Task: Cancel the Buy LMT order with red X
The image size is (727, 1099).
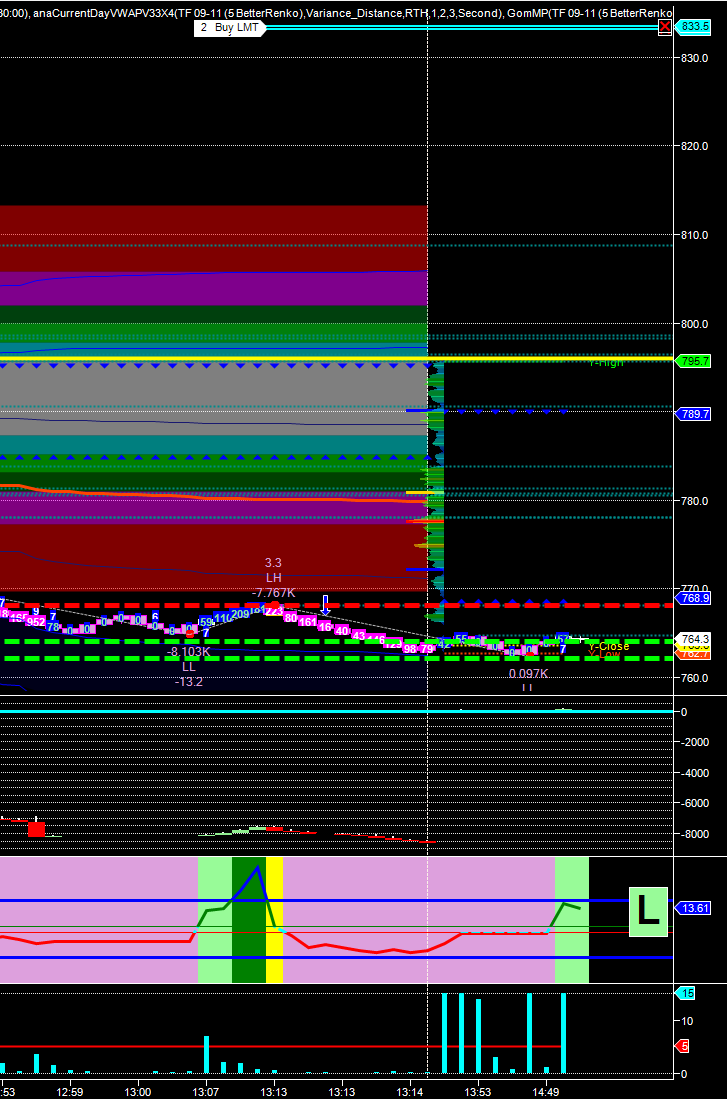Action: pyautogui.click(x=665, y=27)
